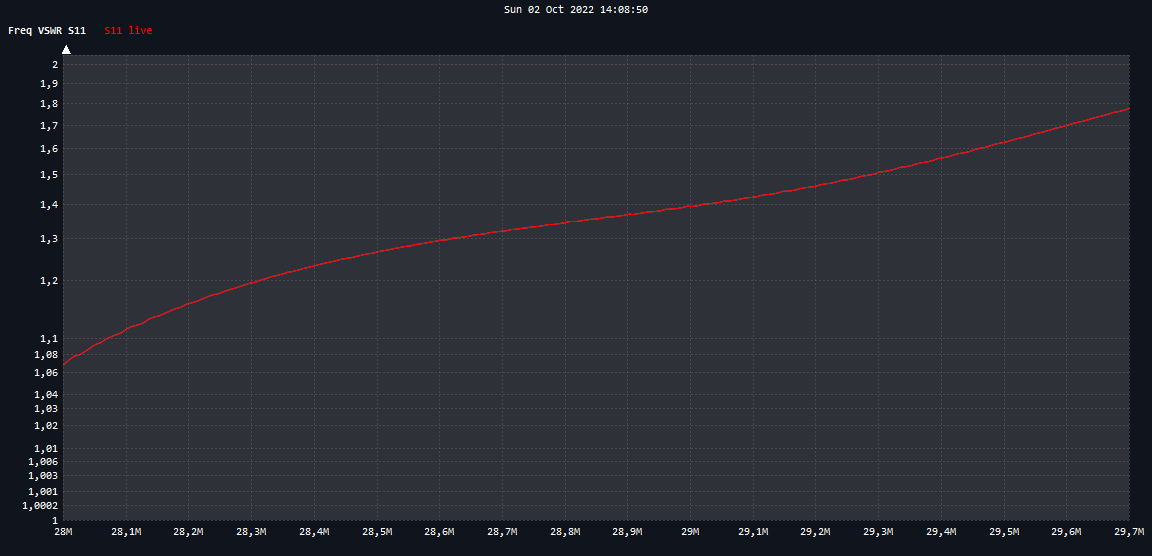Click the 1,5 label on the VSWR axis
Screen dimensions: 1152x556
(x=48, y=175)
